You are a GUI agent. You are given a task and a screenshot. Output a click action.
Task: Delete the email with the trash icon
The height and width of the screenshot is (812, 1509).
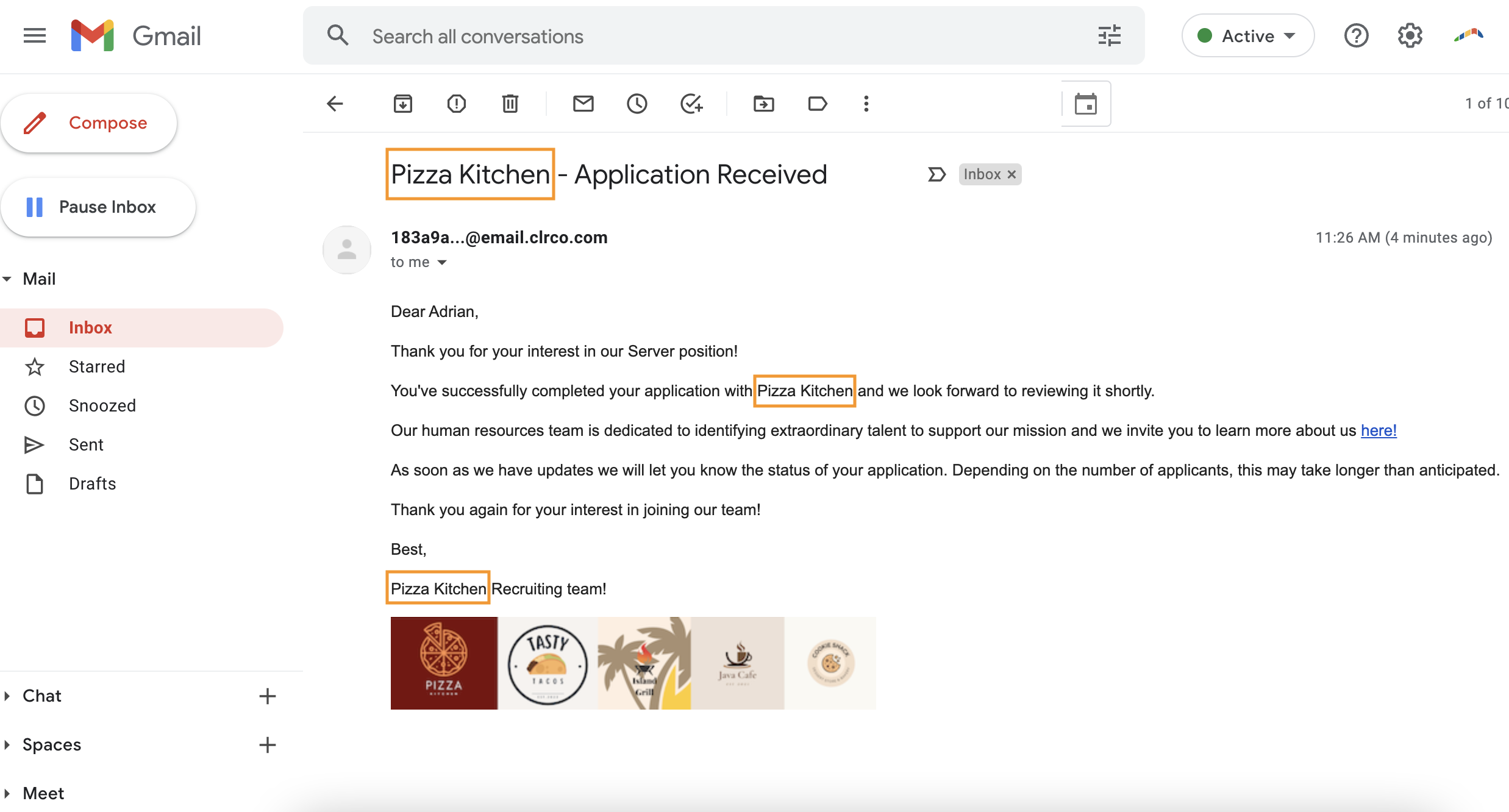tap(510, 104)
